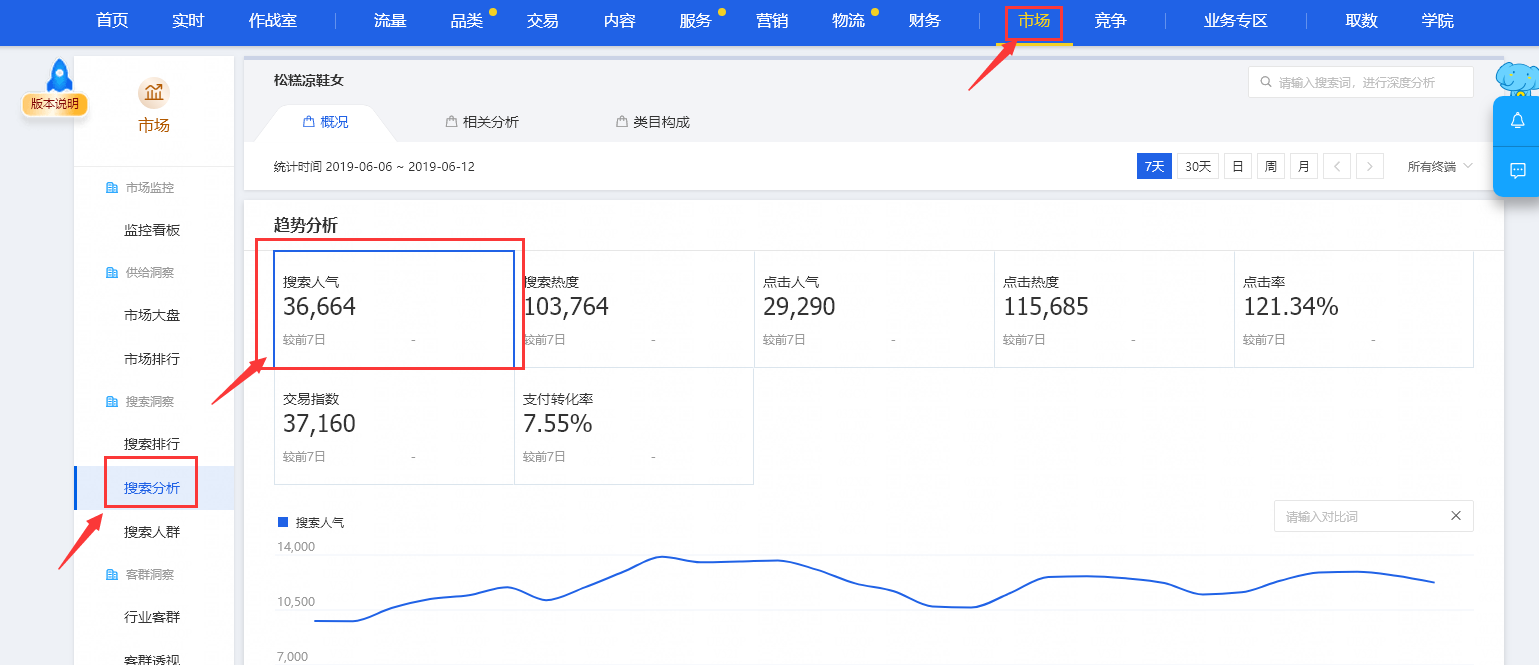Select the 搜索热度 metric card
This screenshot has height=665, width=1539.
click(x=634, y=309)
